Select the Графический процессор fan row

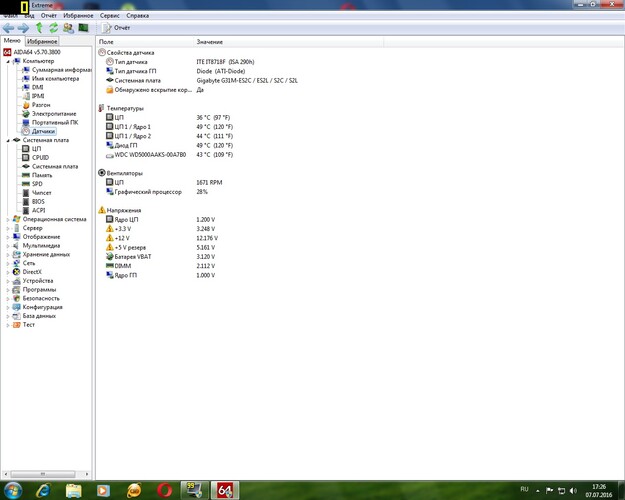click(157, 192)
